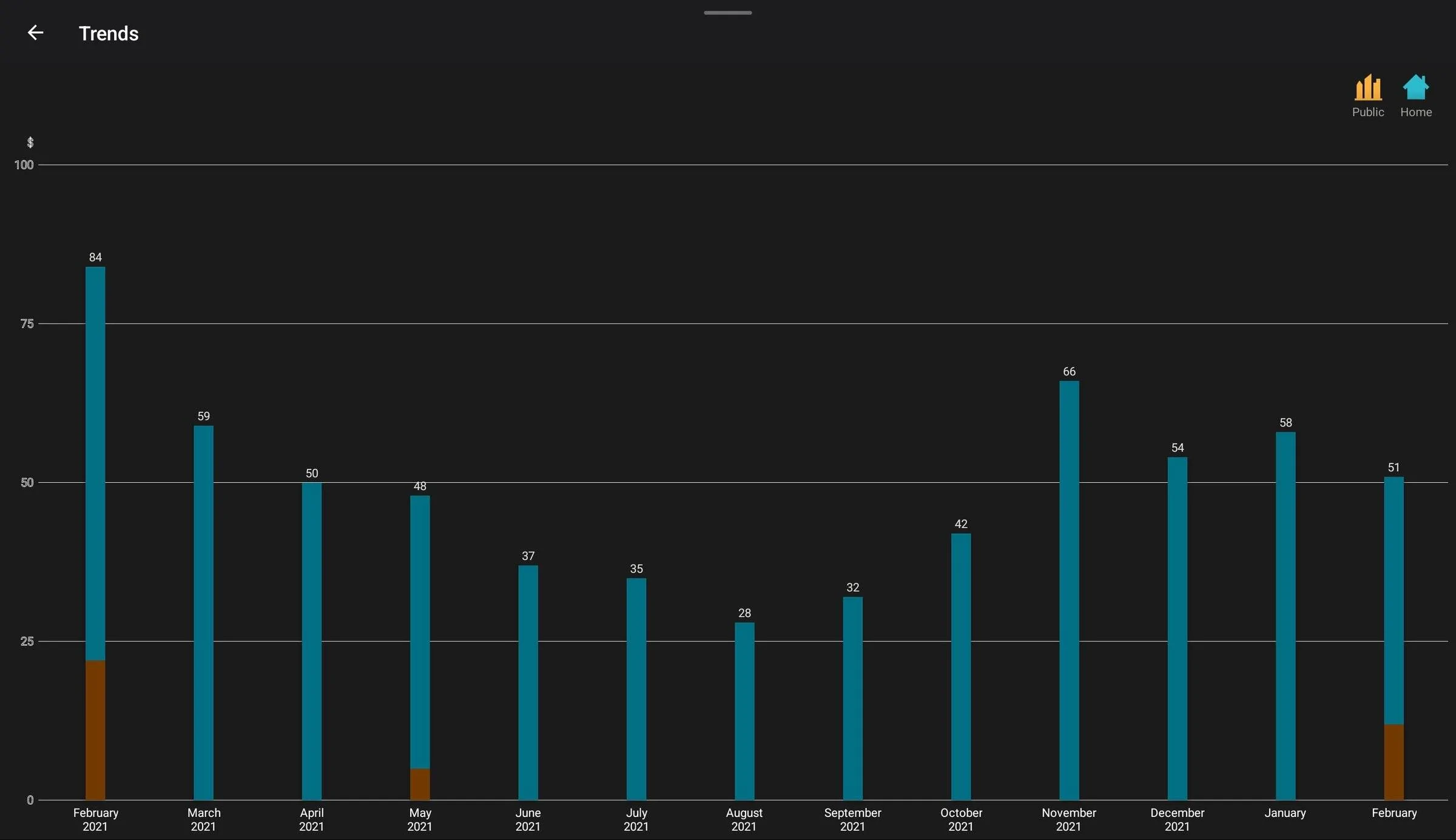Toggle the Public charging bar-chart icon
This screenshot has width=1456, height=840.
coord(1368,87)
